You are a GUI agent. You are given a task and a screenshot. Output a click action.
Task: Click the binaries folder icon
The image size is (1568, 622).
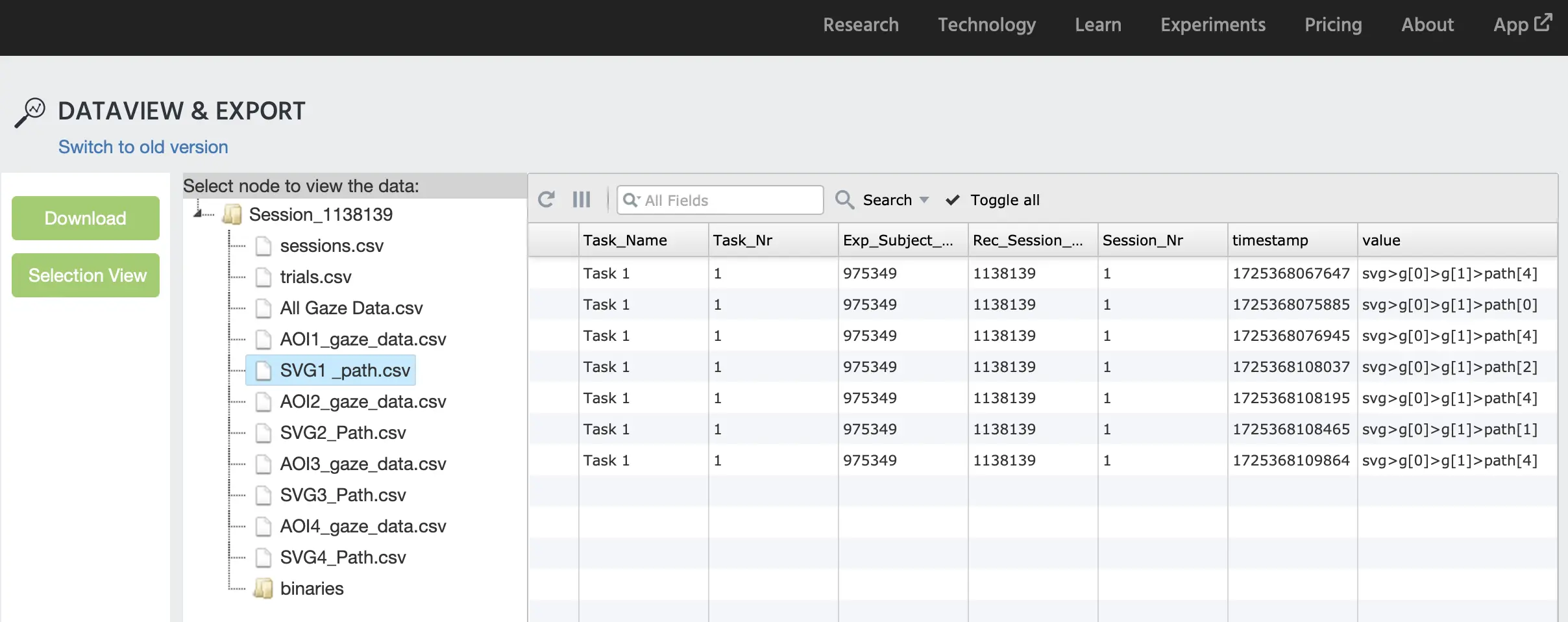263,588
